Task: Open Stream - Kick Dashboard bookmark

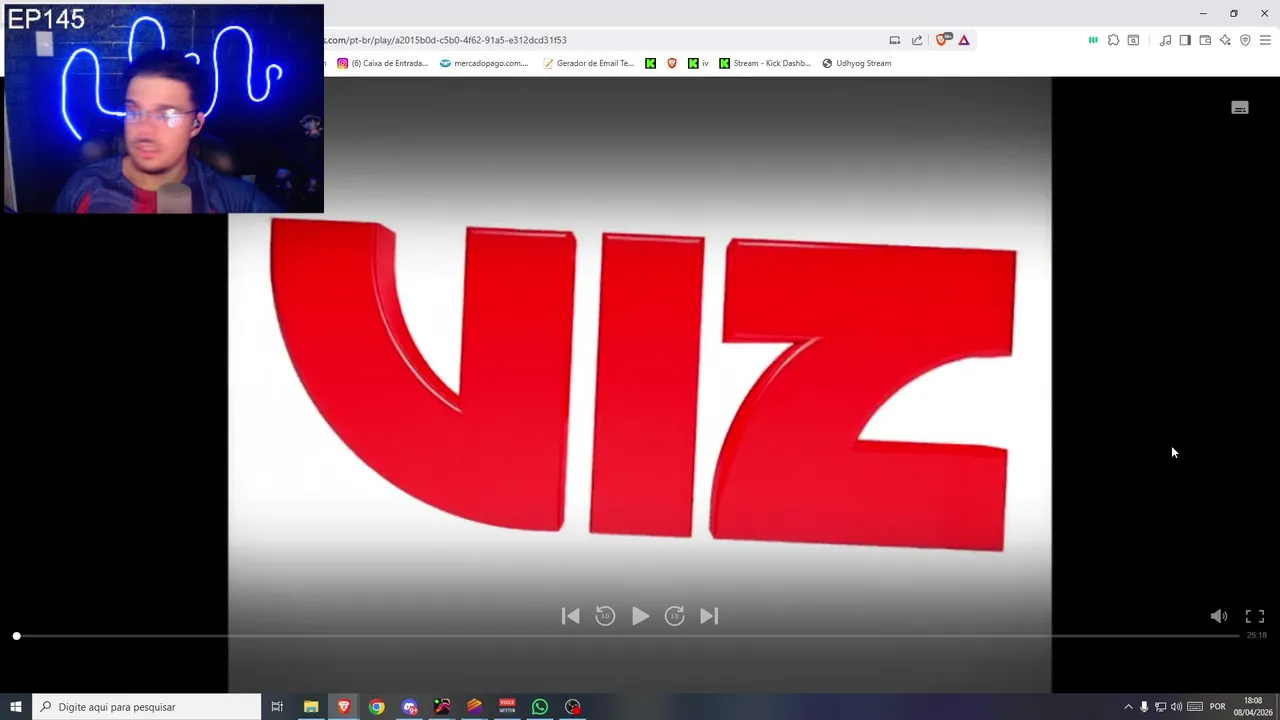Action: [x=765, y=63]
